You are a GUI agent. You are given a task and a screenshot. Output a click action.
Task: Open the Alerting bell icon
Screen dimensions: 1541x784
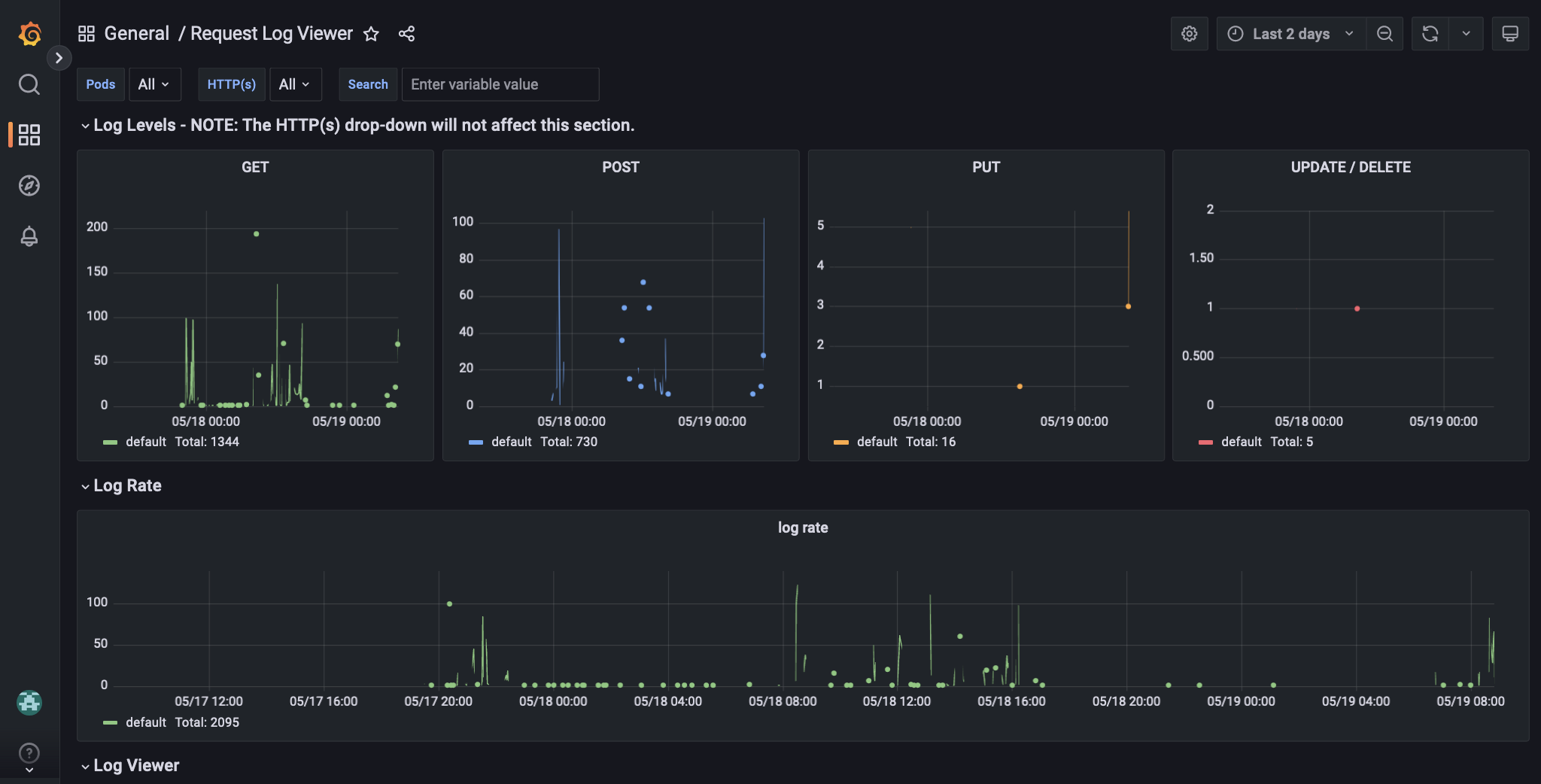click(x=29, y=236)
